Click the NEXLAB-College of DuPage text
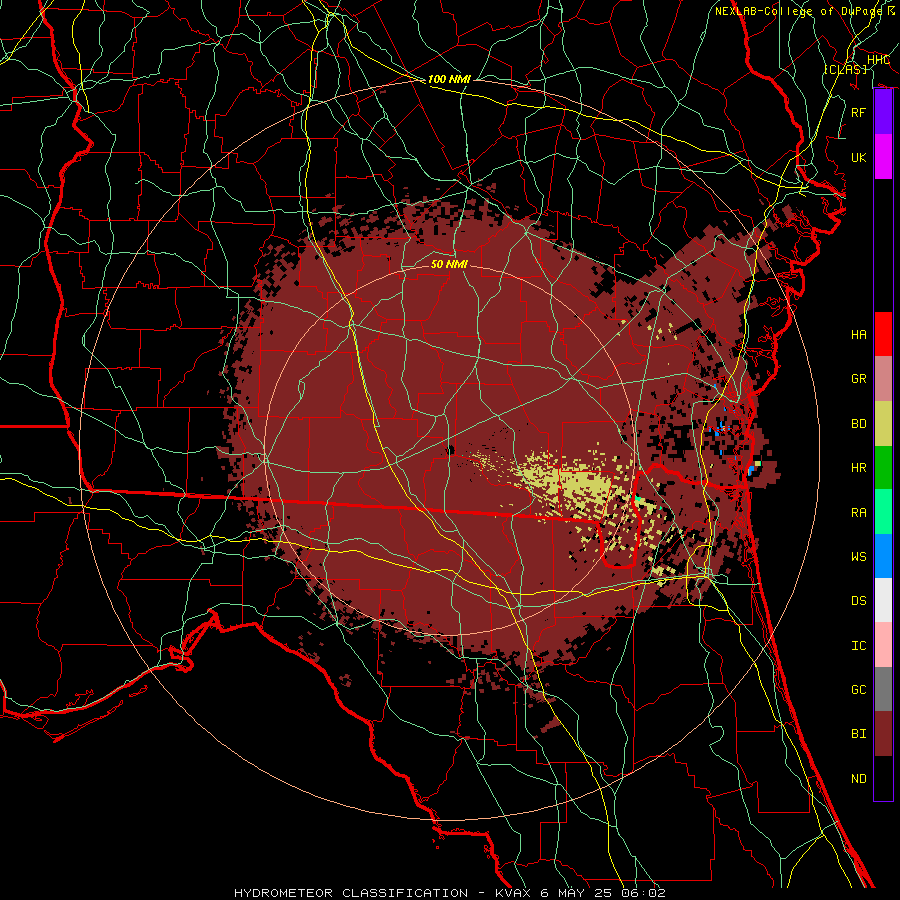900x900 pixels. click(x=798, y=11)
